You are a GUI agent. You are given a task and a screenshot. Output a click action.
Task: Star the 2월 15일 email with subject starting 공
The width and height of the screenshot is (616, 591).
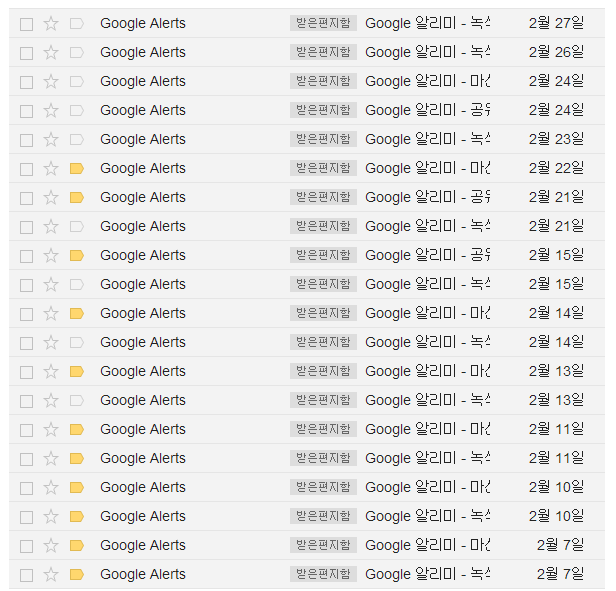click(51, 256)
